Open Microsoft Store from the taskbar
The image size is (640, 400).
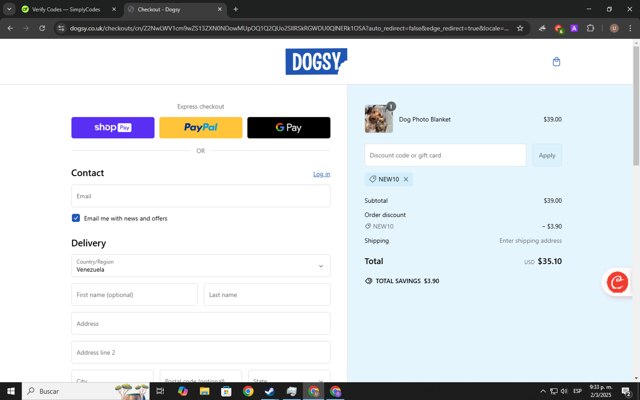(226, 391)
